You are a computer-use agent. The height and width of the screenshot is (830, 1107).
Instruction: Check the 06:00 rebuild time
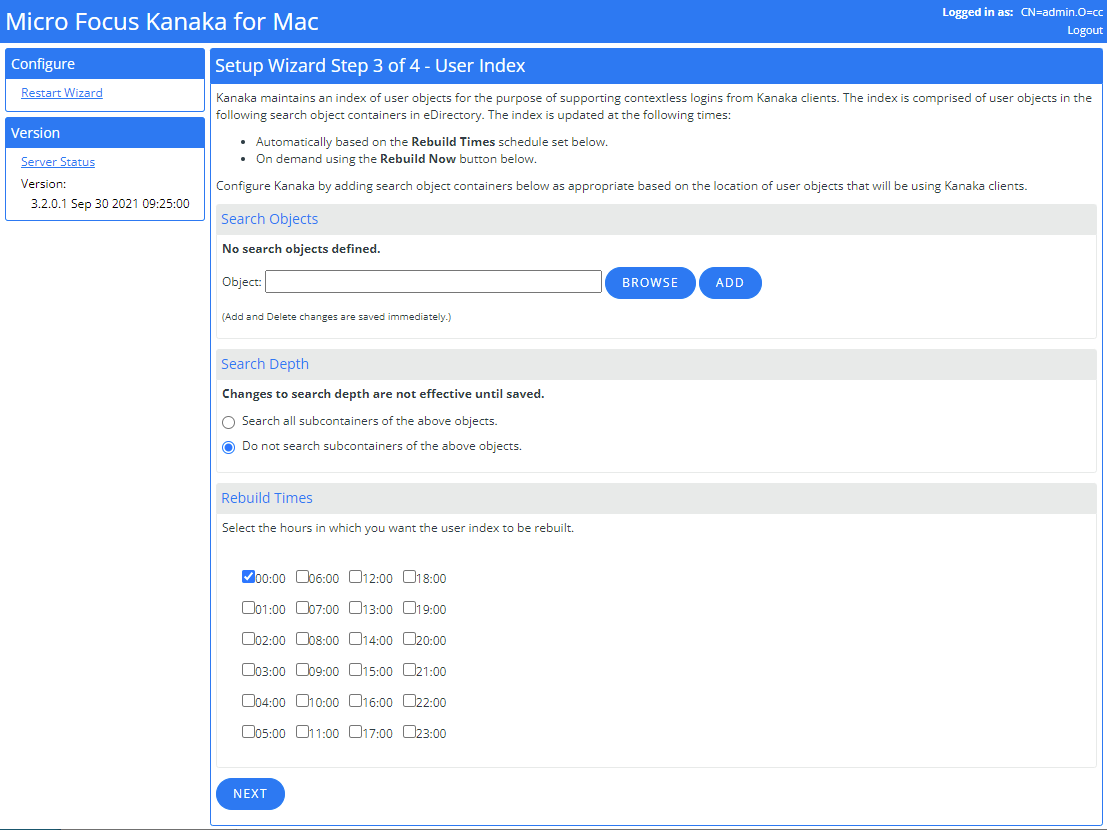coord(302,577)
